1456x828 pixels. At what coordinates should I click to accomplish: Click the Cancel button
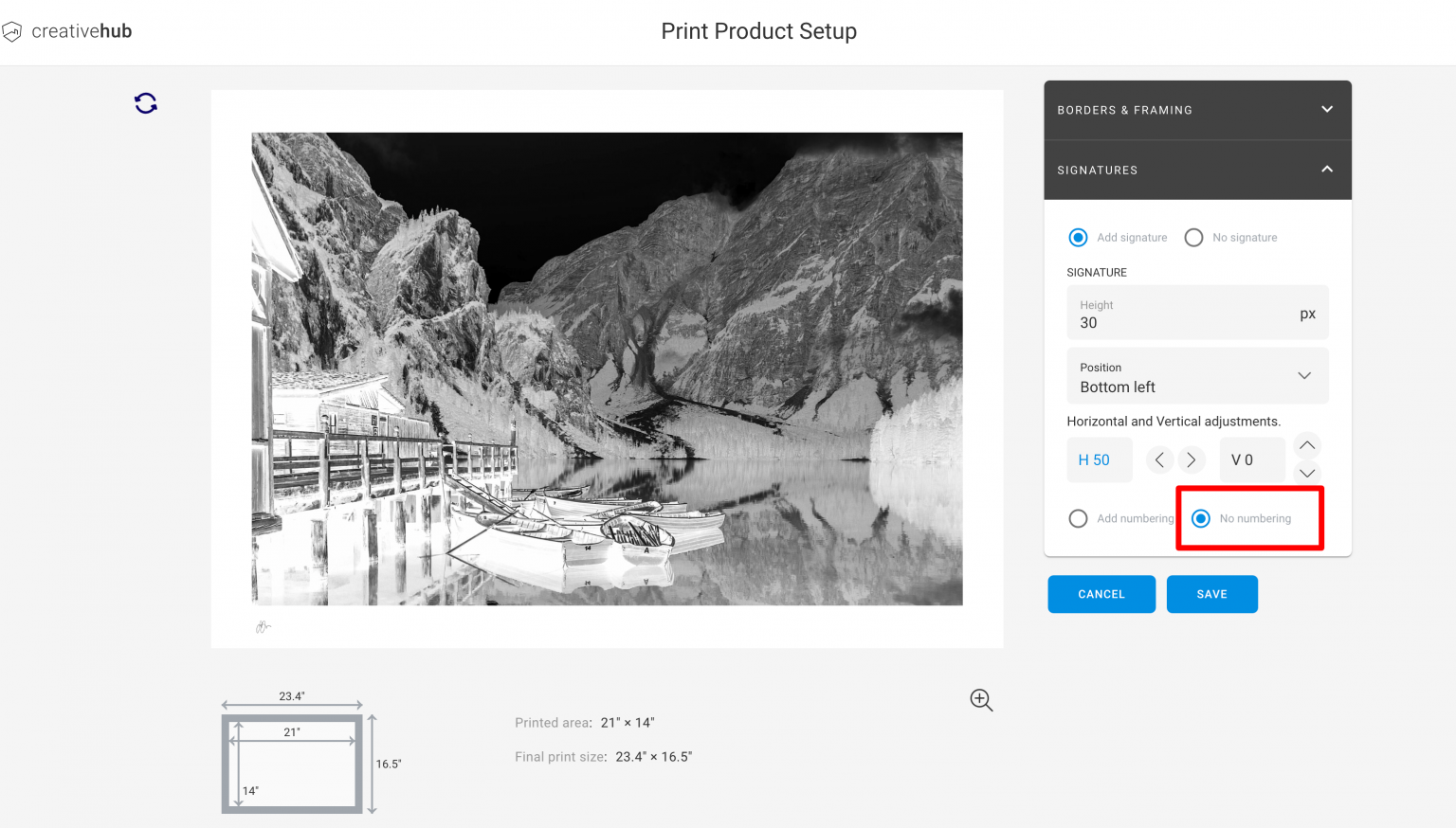[1101, 594]
